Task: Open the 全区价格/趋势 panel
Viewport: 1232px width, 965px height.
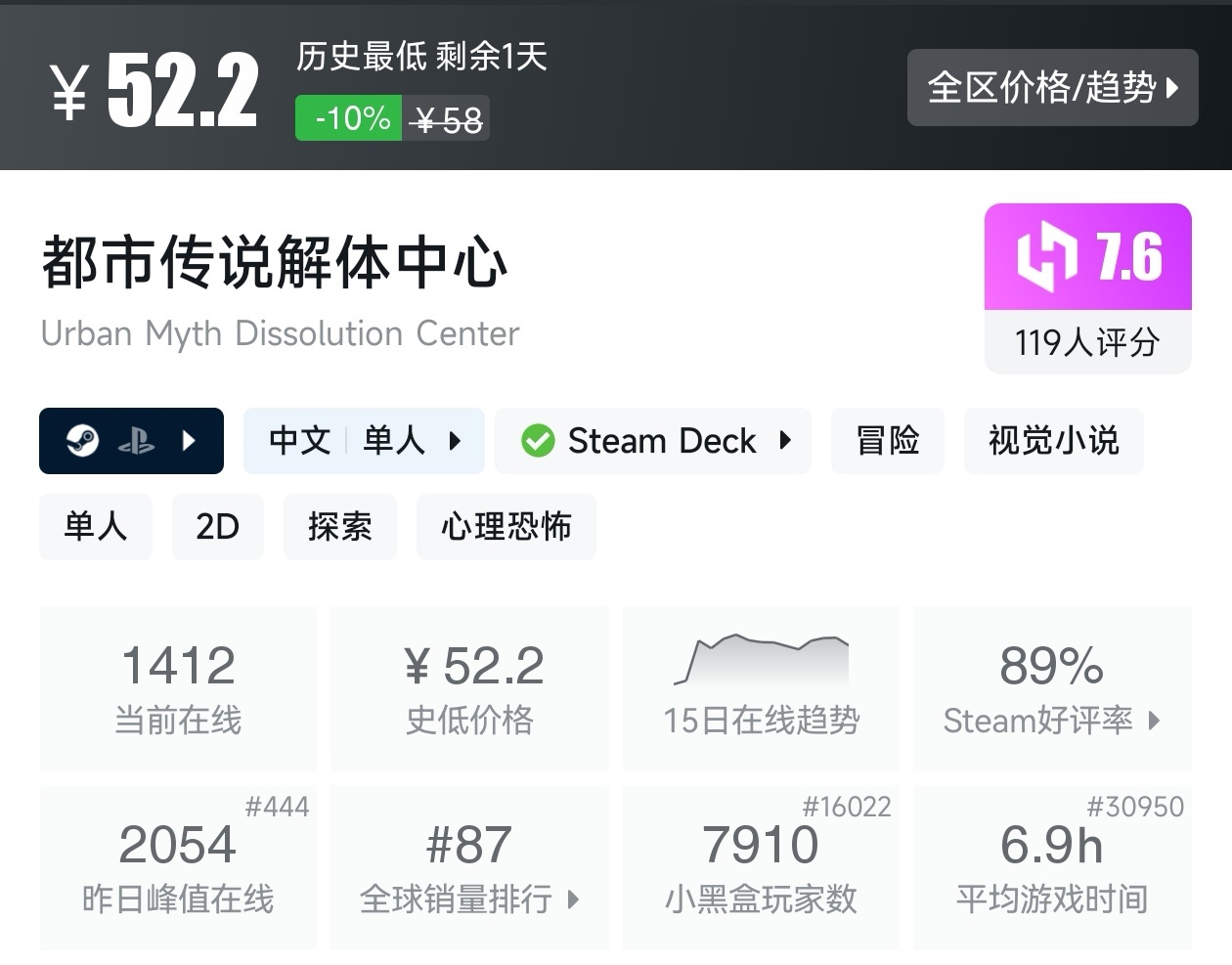Action: (1053, 87)
